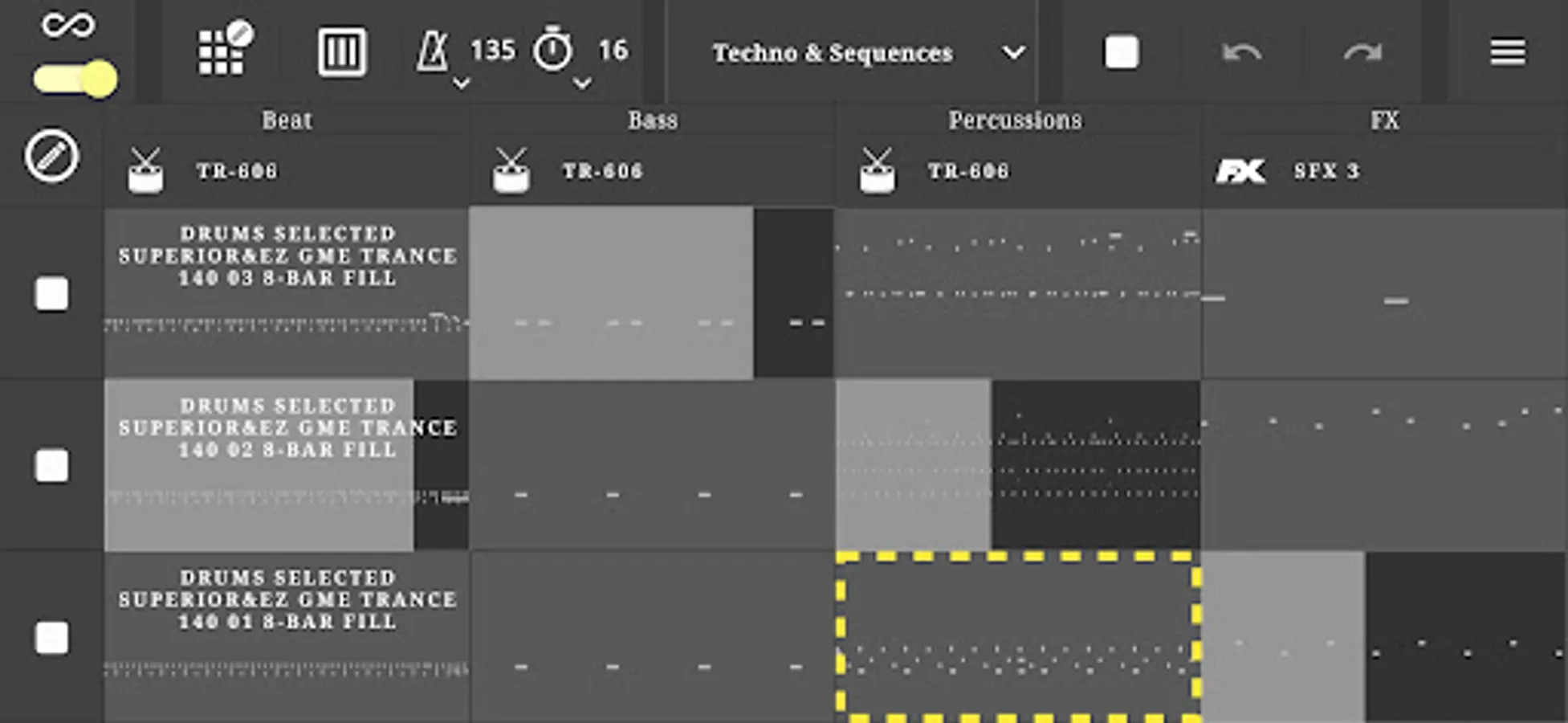
Task: Click the metronome tempo icon
Action: coord(434,51)
